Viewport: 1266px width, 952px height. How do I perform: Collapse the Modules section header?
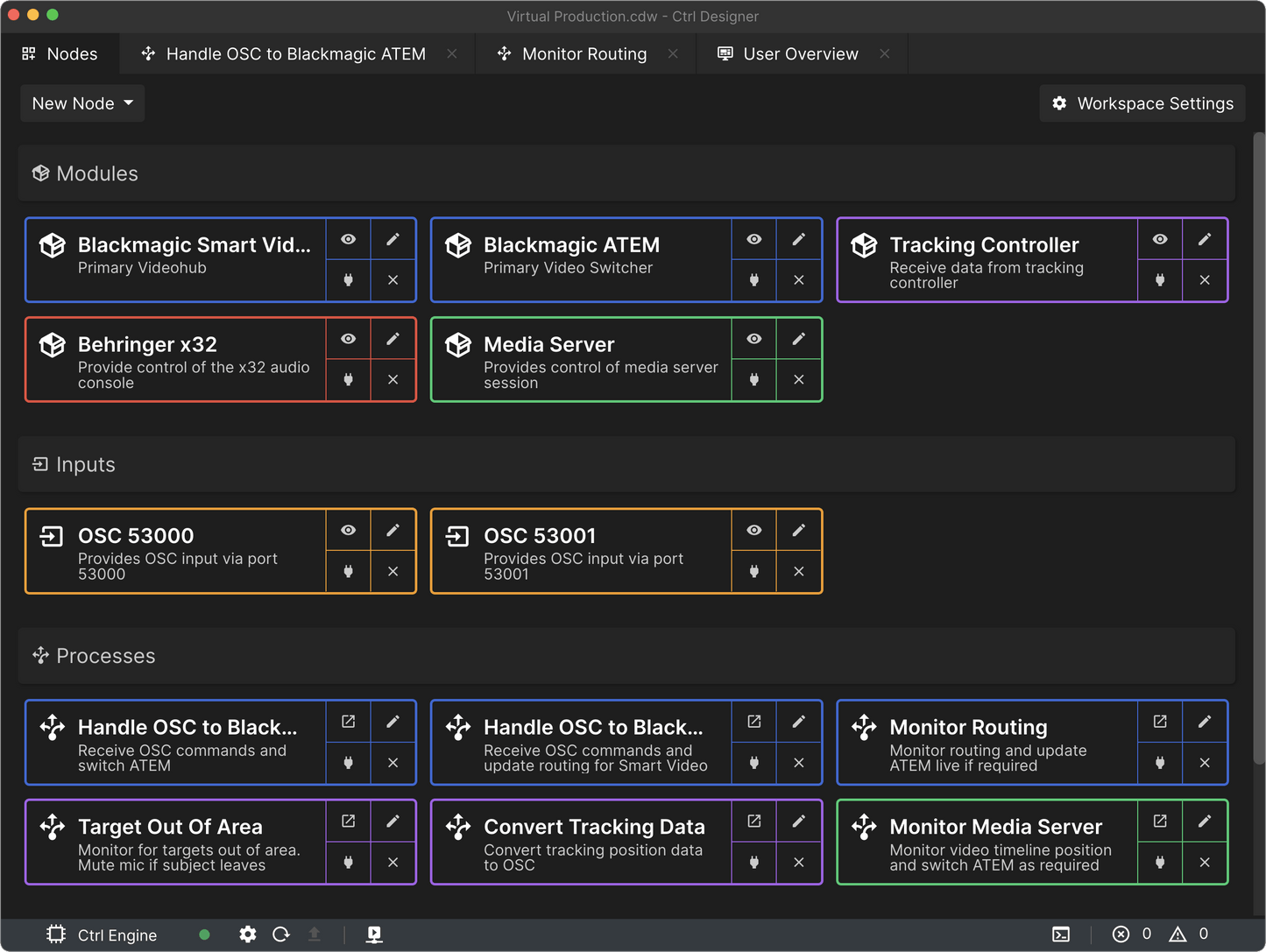click(96, 173)
